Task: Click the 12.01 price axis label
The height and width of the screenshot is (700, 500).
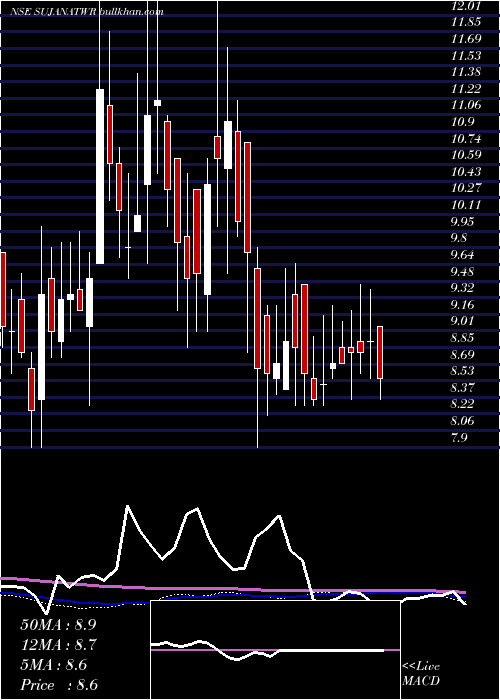Action: (466, 5)
